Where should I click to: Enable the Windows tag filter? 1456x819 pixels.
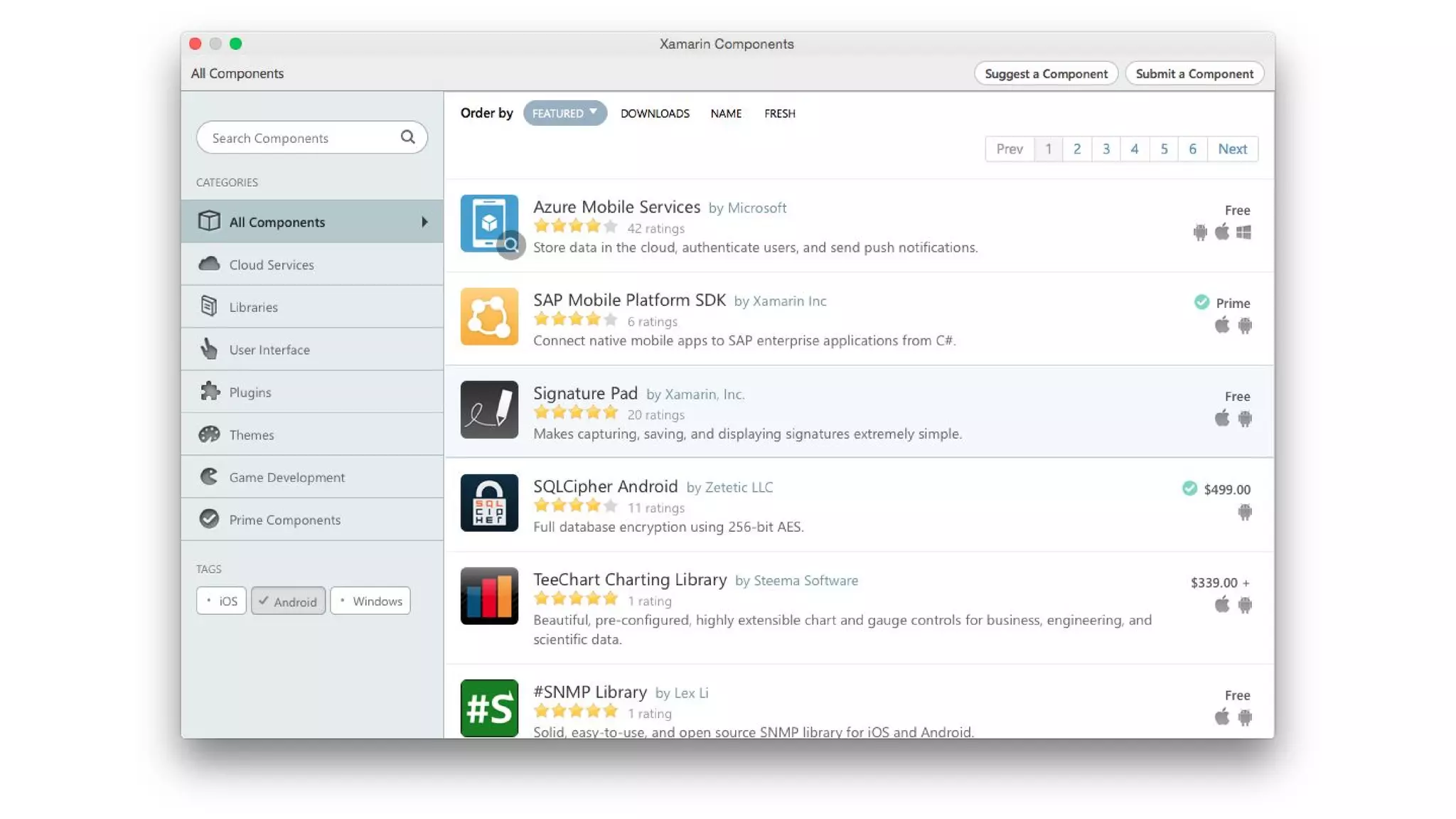click(x=370, y=601)
